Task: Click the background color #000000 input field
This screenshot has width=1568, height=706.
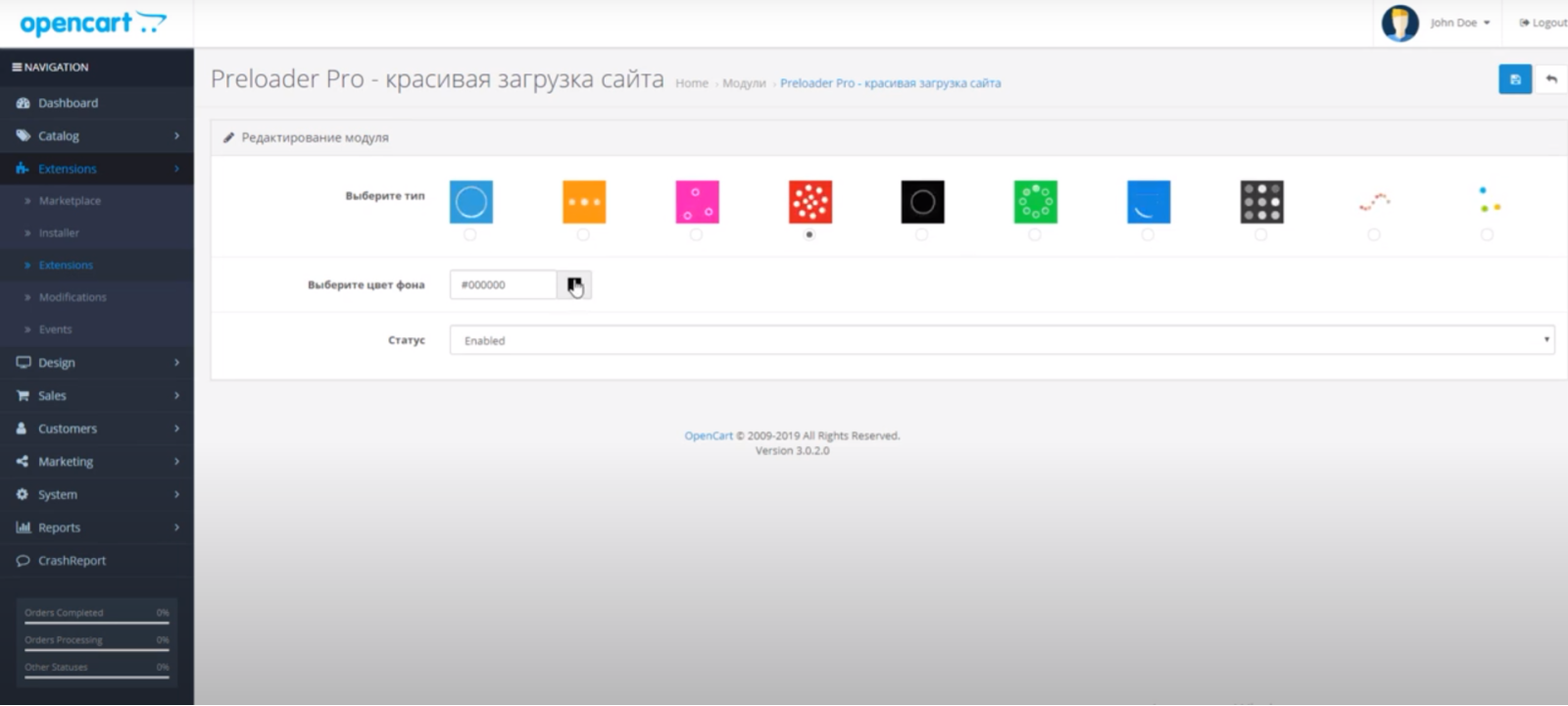Action: click(x=504, y=285)
